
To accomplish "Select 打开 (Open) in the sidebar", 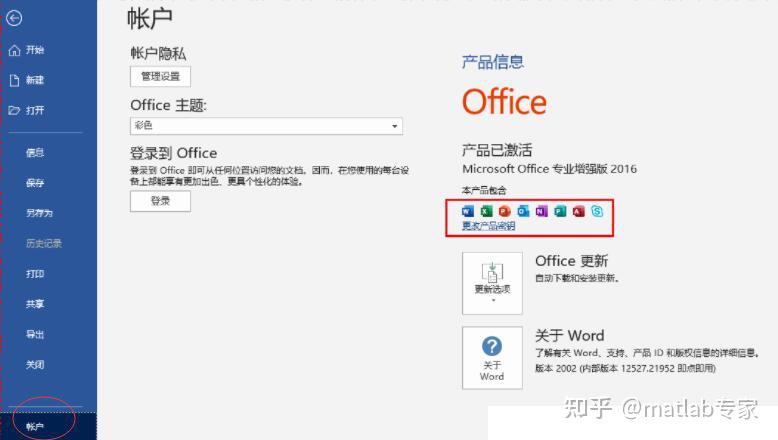I will click(35, 110).
